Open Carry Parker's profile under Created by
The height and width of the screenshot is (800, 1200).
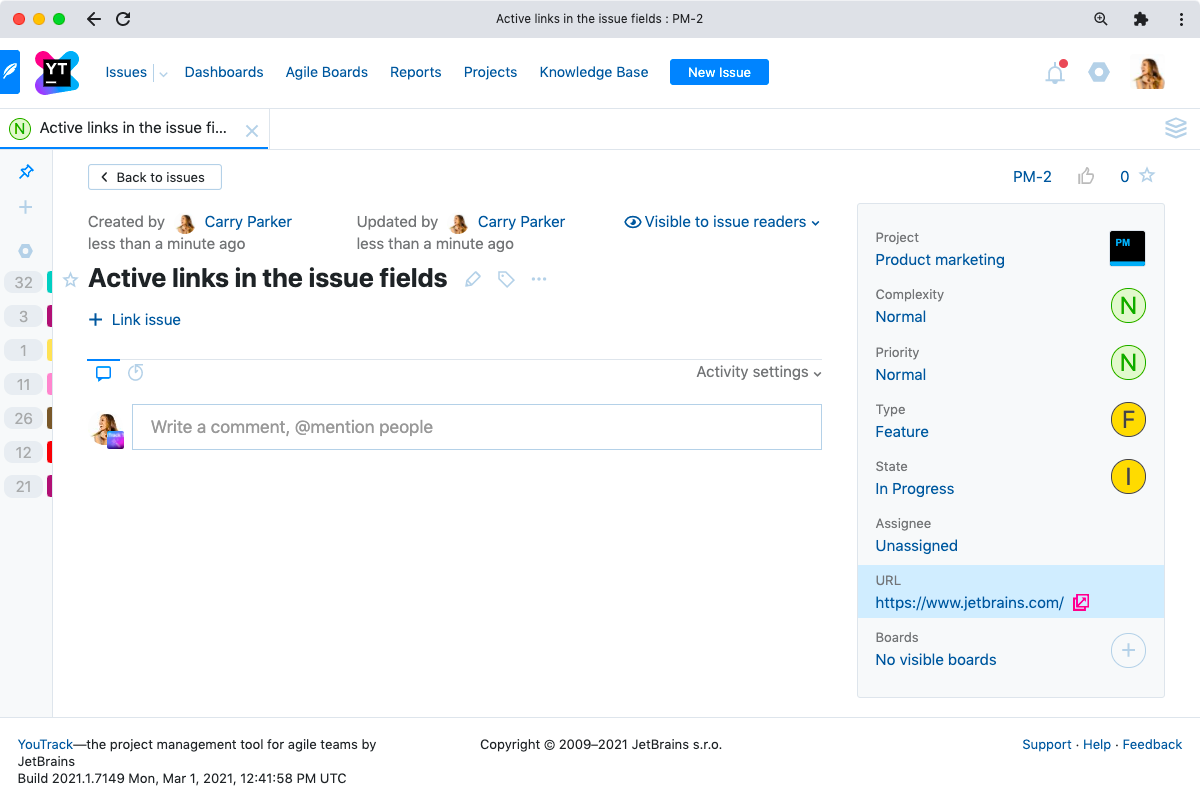click(x=248, y=222)
